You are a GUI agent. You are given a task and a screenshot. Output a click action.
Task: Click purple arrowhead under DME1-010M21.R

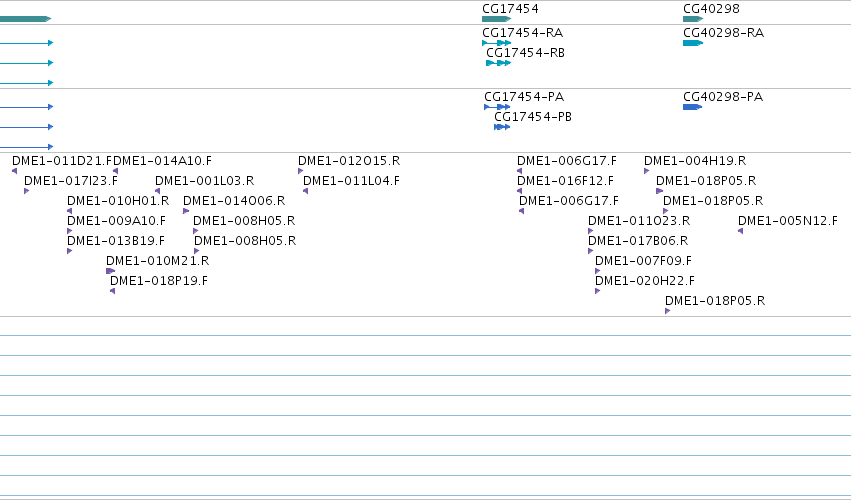coord(110,271)
